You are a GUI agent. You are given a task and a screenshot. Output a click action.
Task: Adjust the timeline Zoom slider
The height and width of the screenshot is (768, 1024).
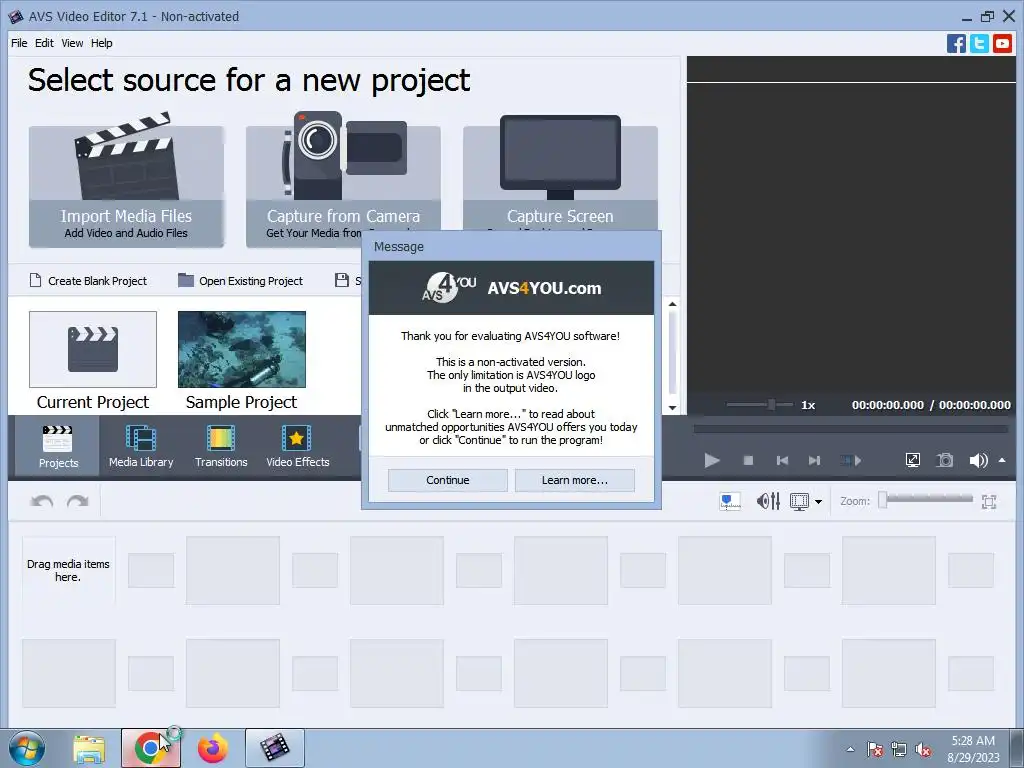(926, 500)
